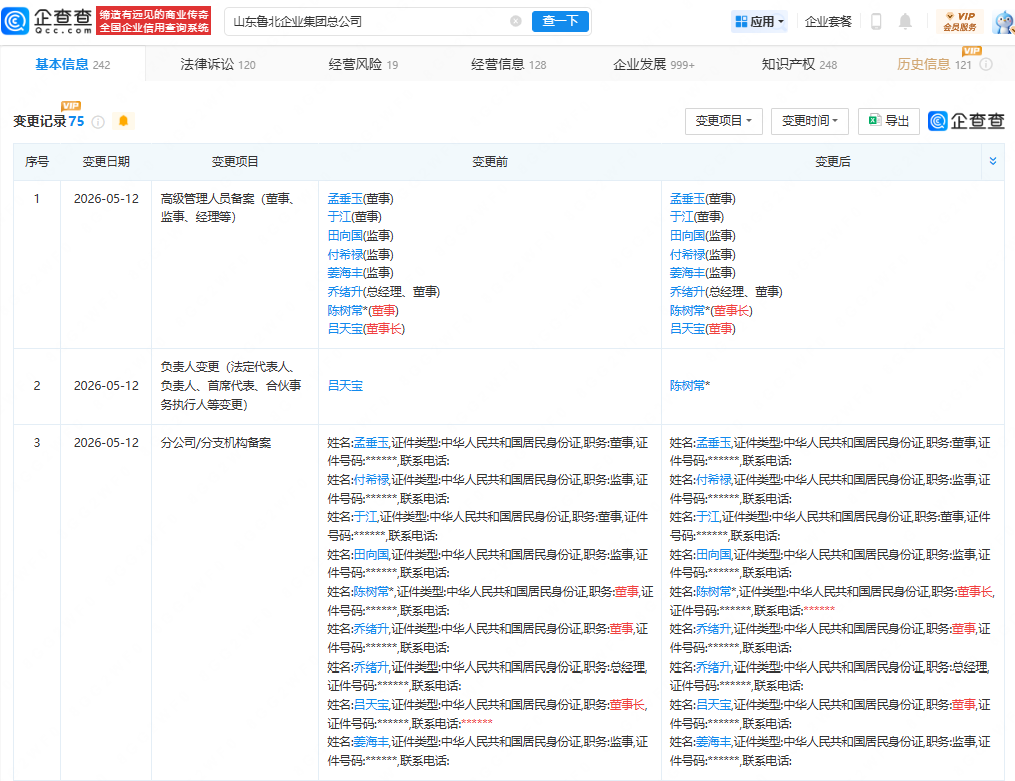Viewport: 1015px width, 781px height.
Task: Export records with the 导出 button
Action: click(889, 121)
